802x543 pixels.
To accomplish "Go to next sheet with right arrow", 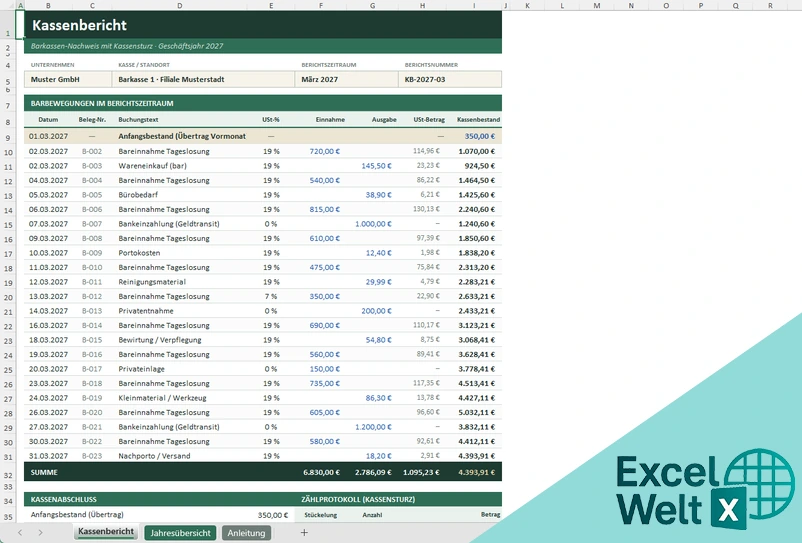I will click(x=40, y=533).
